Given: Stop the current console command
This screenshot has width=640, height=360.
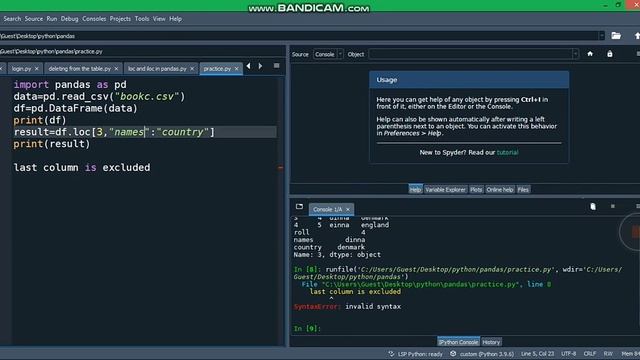Looking at the screenshot, I should 613,207.
